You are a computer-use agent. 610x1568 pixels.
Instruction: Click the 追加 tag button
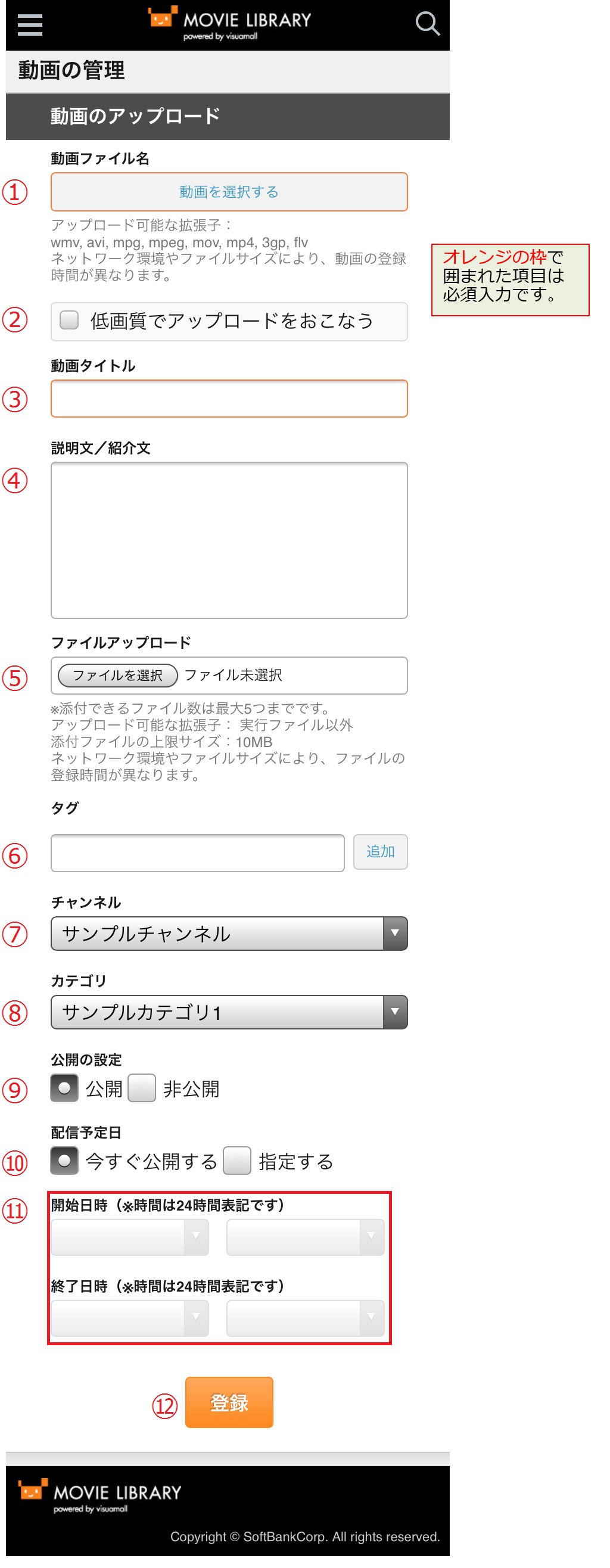click(x=380, y=851)
